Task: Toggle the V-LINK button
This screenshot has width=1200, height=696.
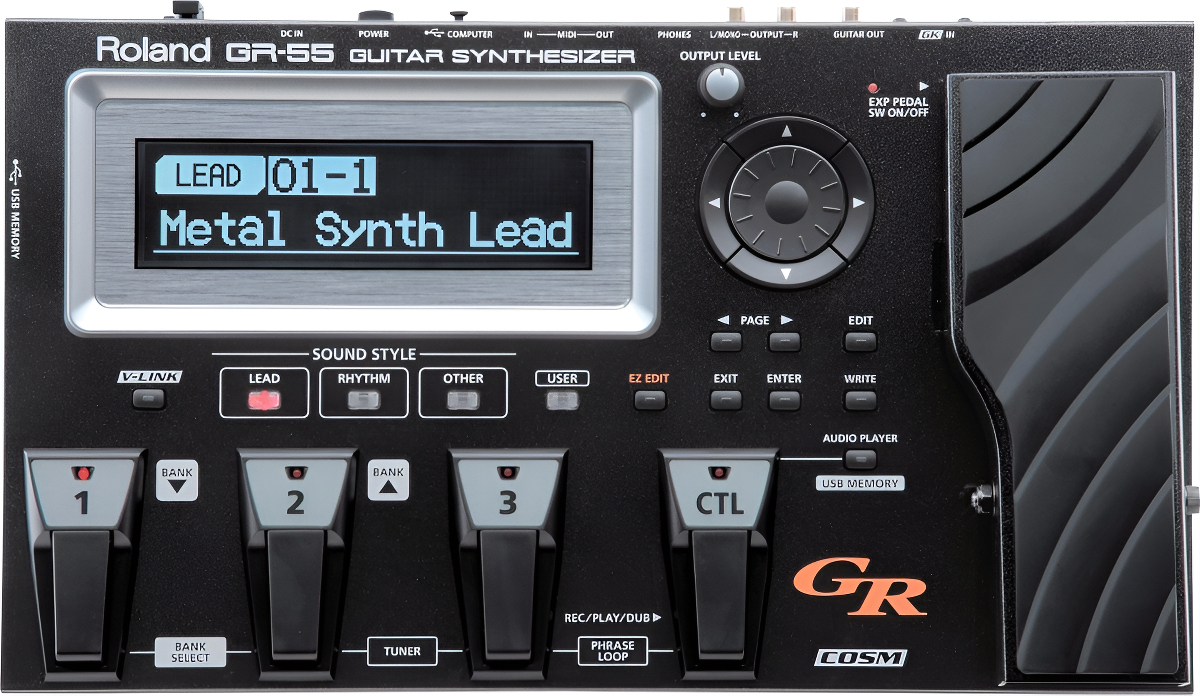Action: click(x=148, y=400)
